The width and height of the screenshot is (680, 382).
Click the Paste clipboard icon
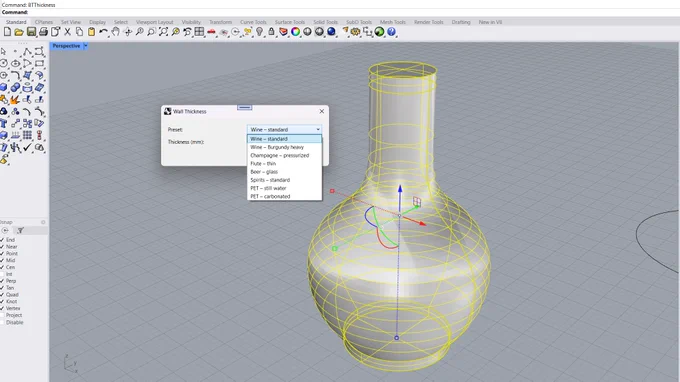tap(92, 32)
